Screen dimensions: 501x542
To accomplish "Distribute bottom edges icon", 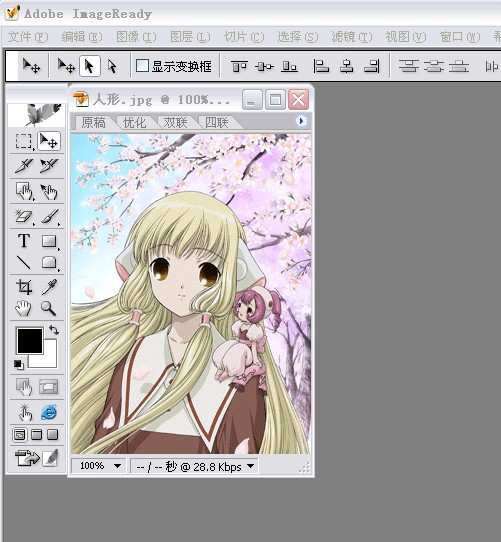I will tap(459, 66).
